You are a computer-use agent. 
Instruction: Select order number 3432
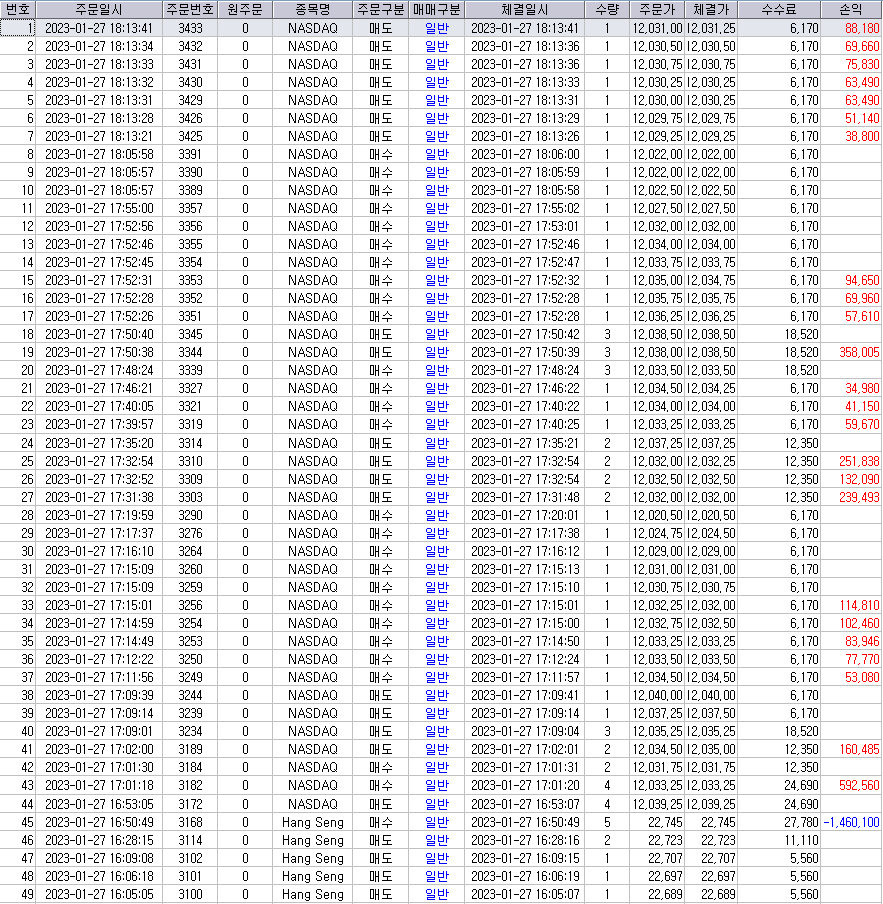[x=190, y=46]
